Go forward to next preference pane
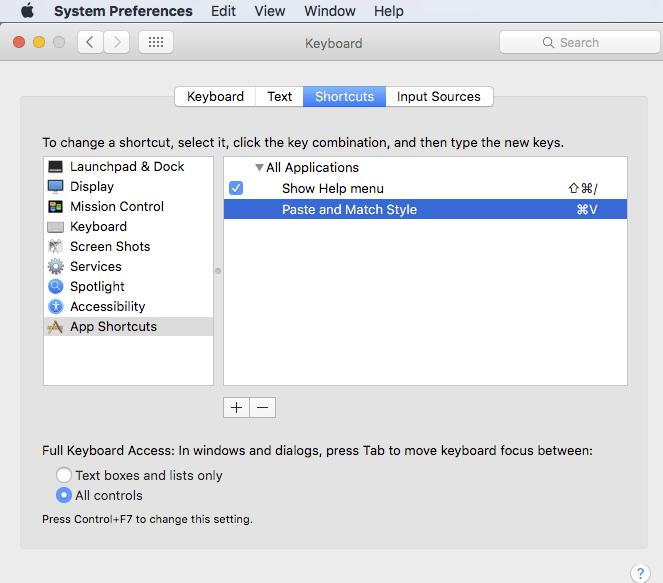663x583 pixels. (116, 42)
